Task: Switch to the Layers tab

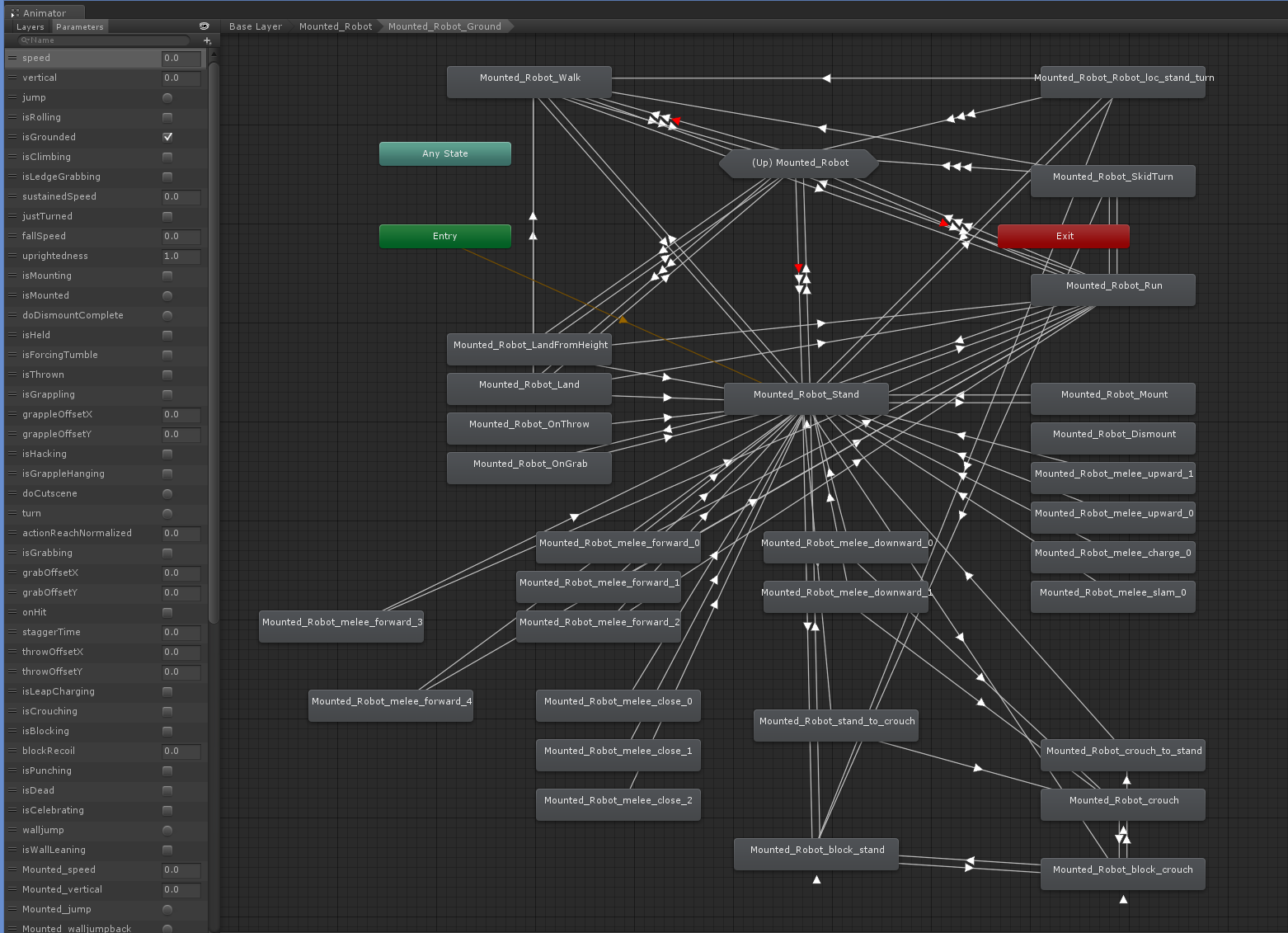Action: click(31, 26)
